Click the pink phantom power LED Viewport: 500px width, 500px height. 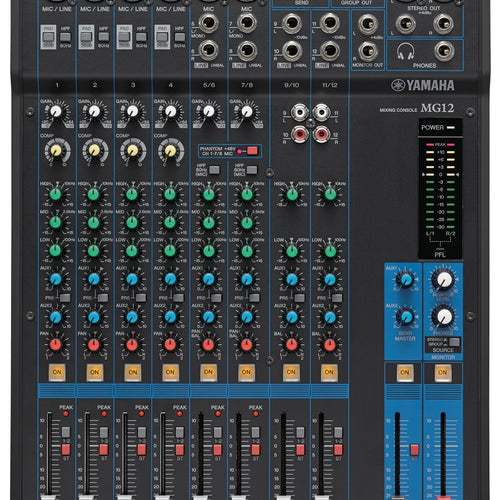coord(239,151)
